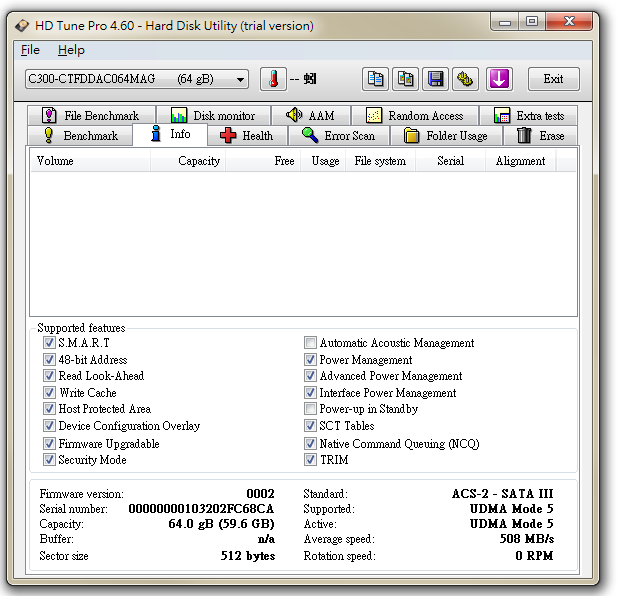Click the thermometer temperature icon
Viewport: 619px width, 596px height.
point(273,79)
